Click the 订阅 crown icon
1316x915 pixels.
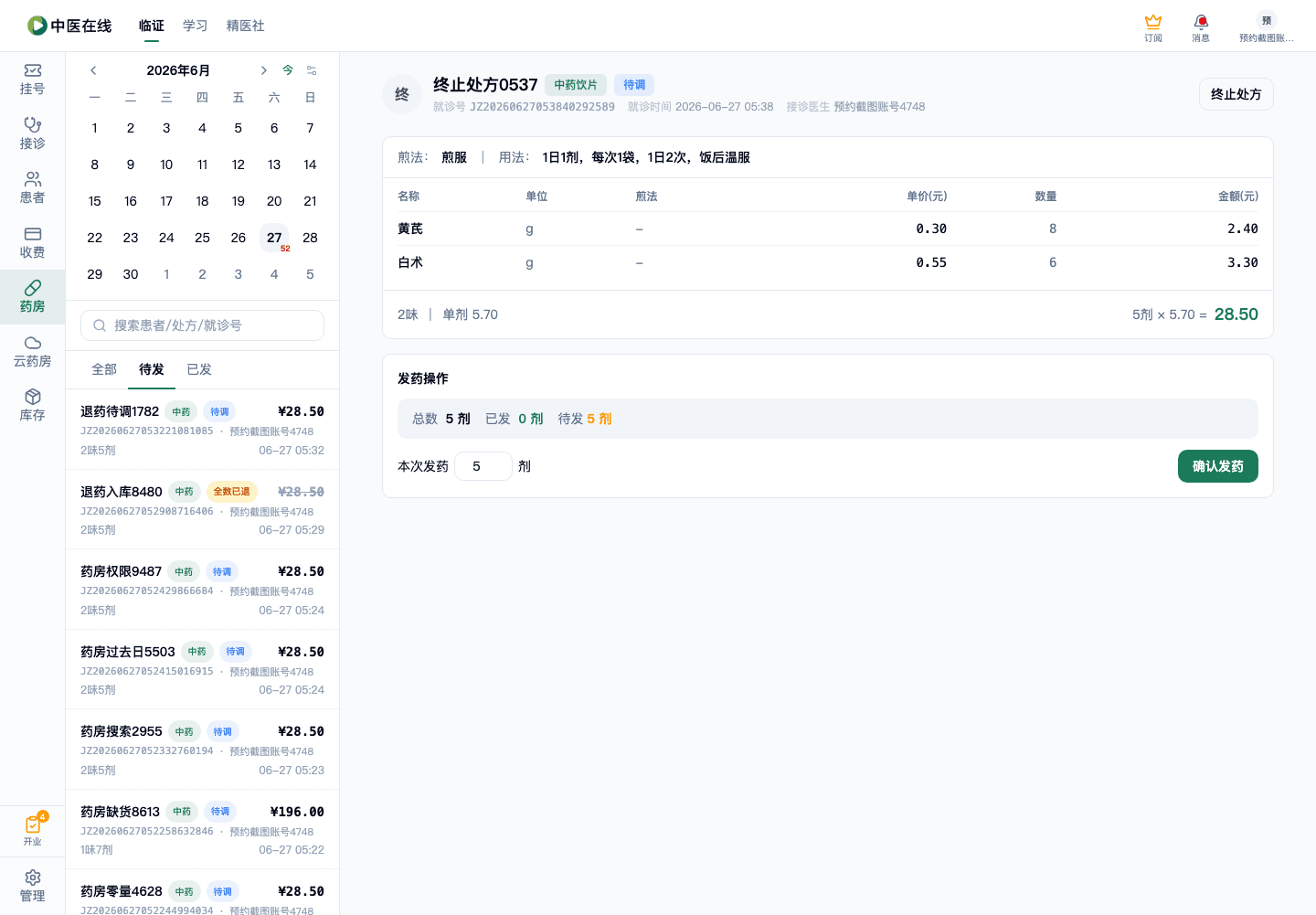tap(1153, 27)
